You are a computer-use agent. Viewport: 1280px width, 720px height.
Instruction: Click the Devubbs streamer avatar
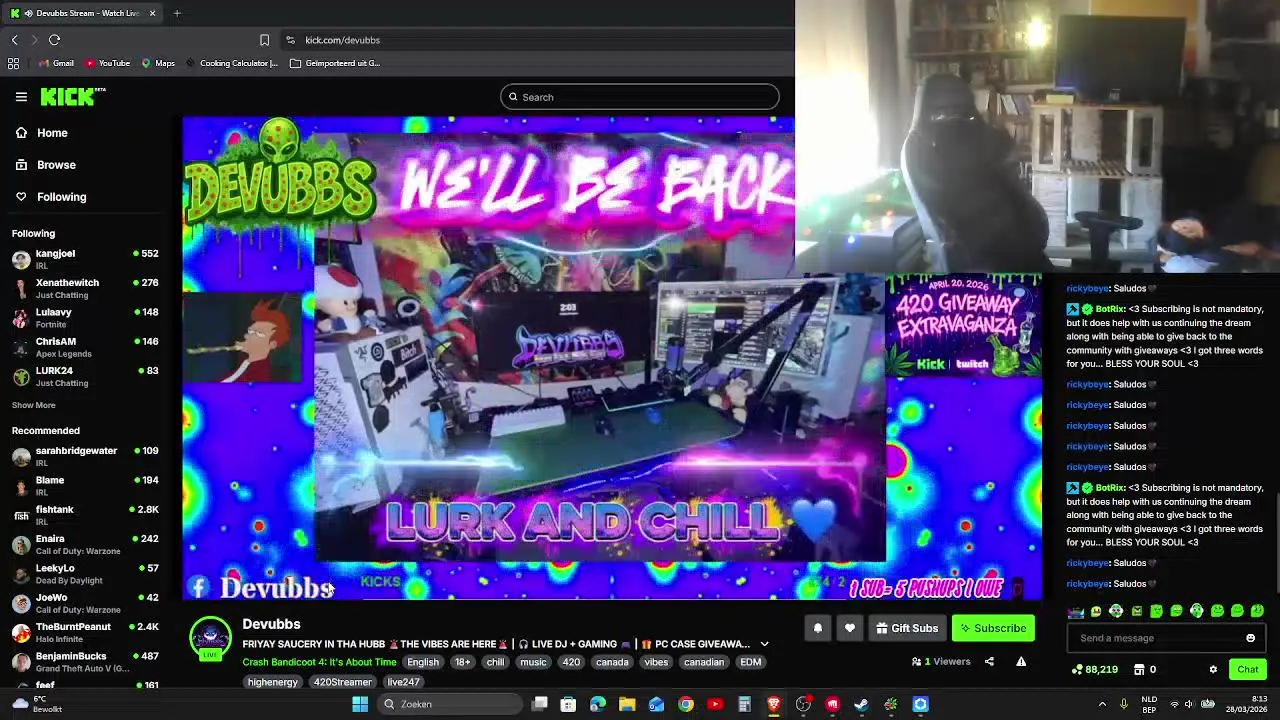coord(210,638)
